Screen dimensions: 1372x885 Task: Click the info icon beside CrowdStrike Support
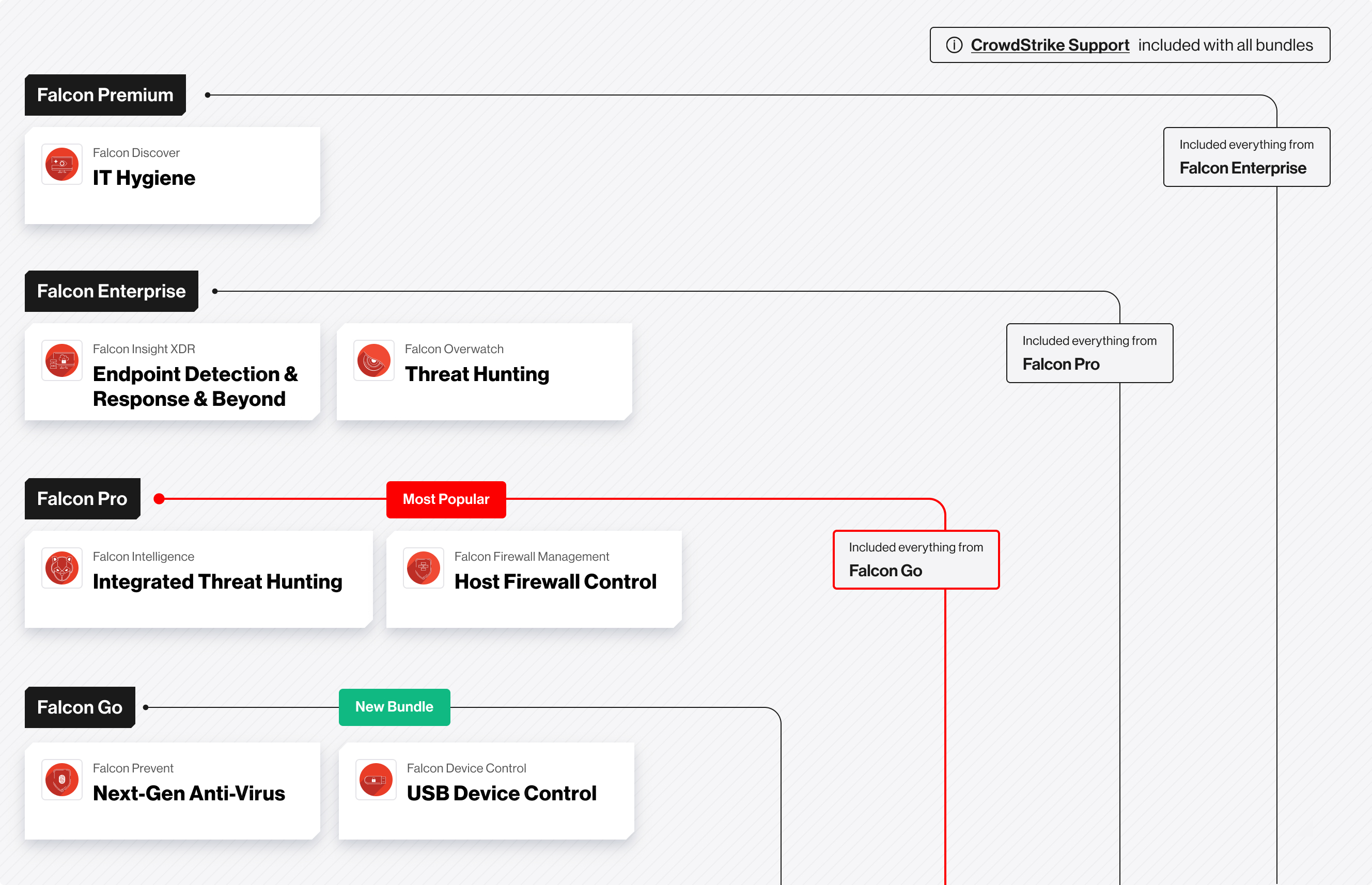pos(954,45)
